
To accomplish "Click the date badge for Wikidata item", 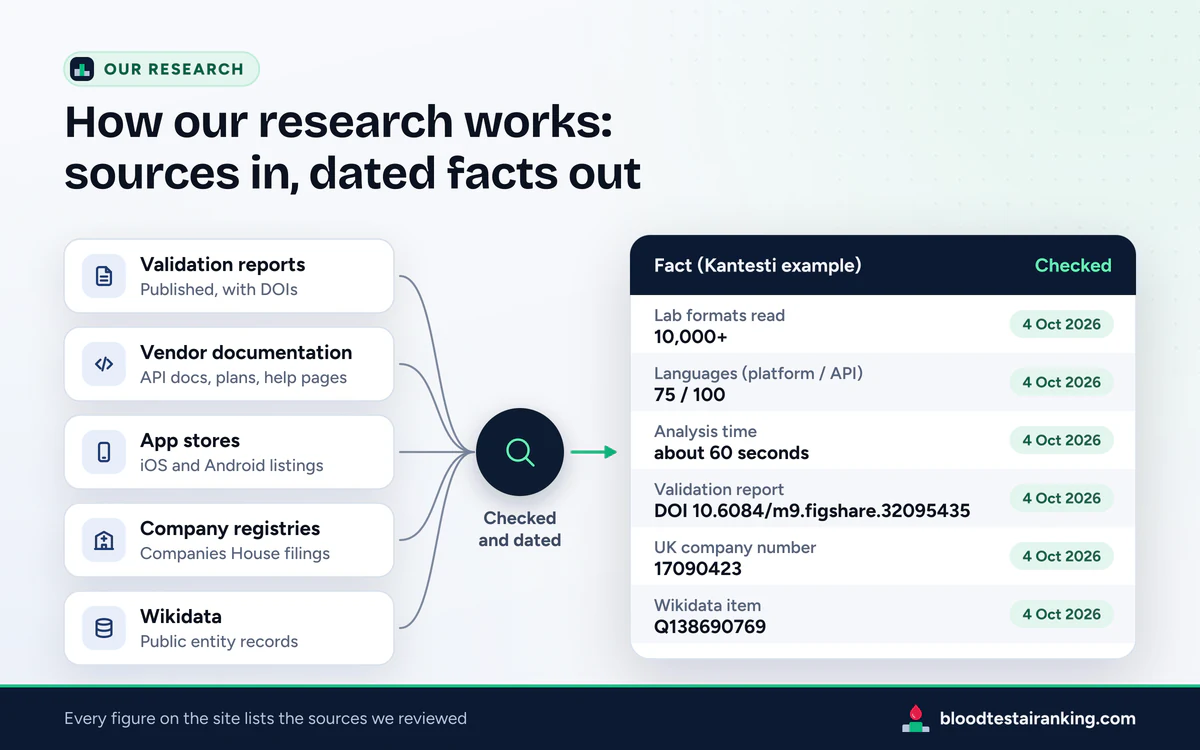I will 1061,614.
